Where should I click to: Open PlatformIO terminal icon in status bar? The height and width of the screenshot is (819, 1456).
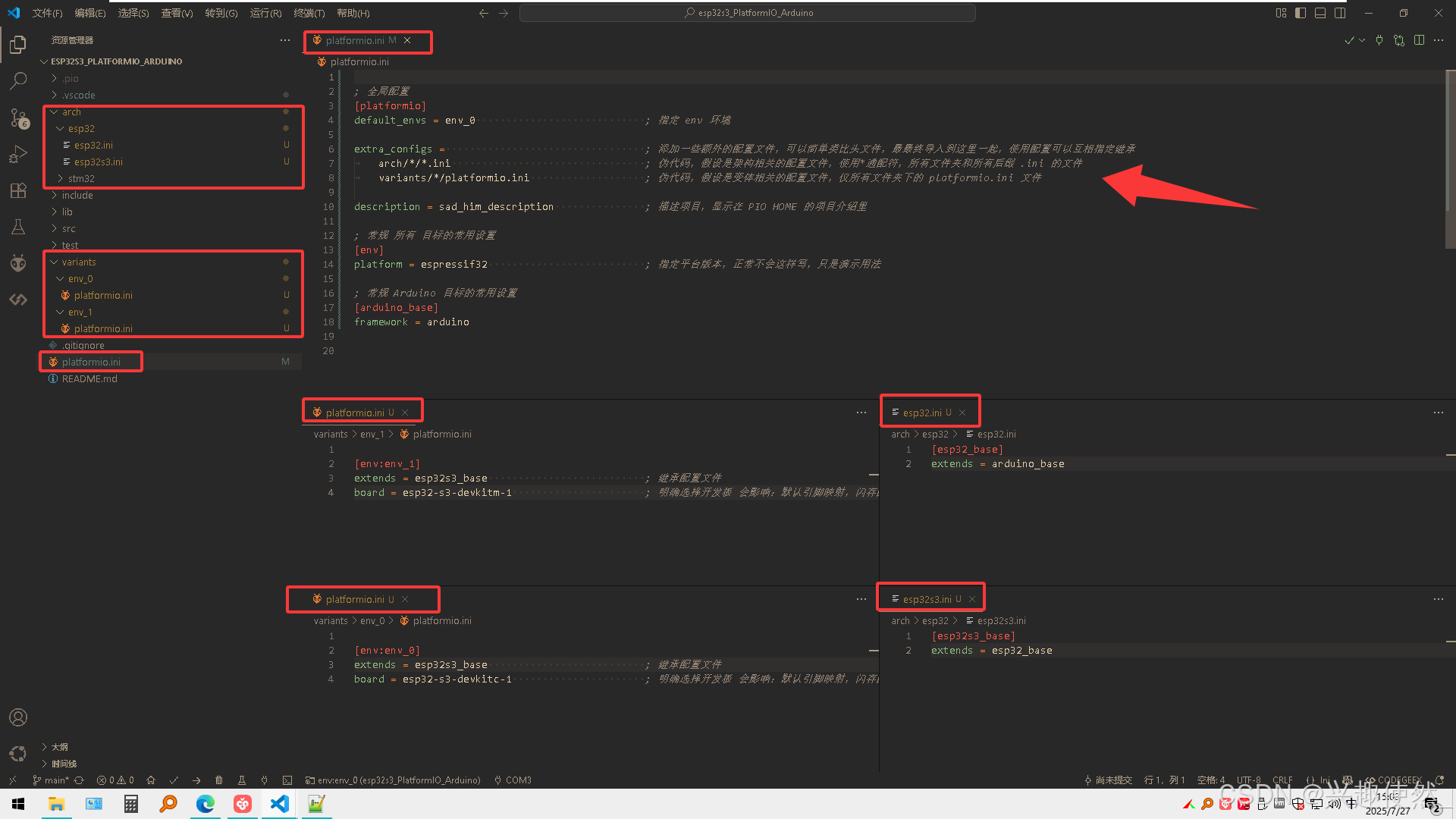(287, 780)
